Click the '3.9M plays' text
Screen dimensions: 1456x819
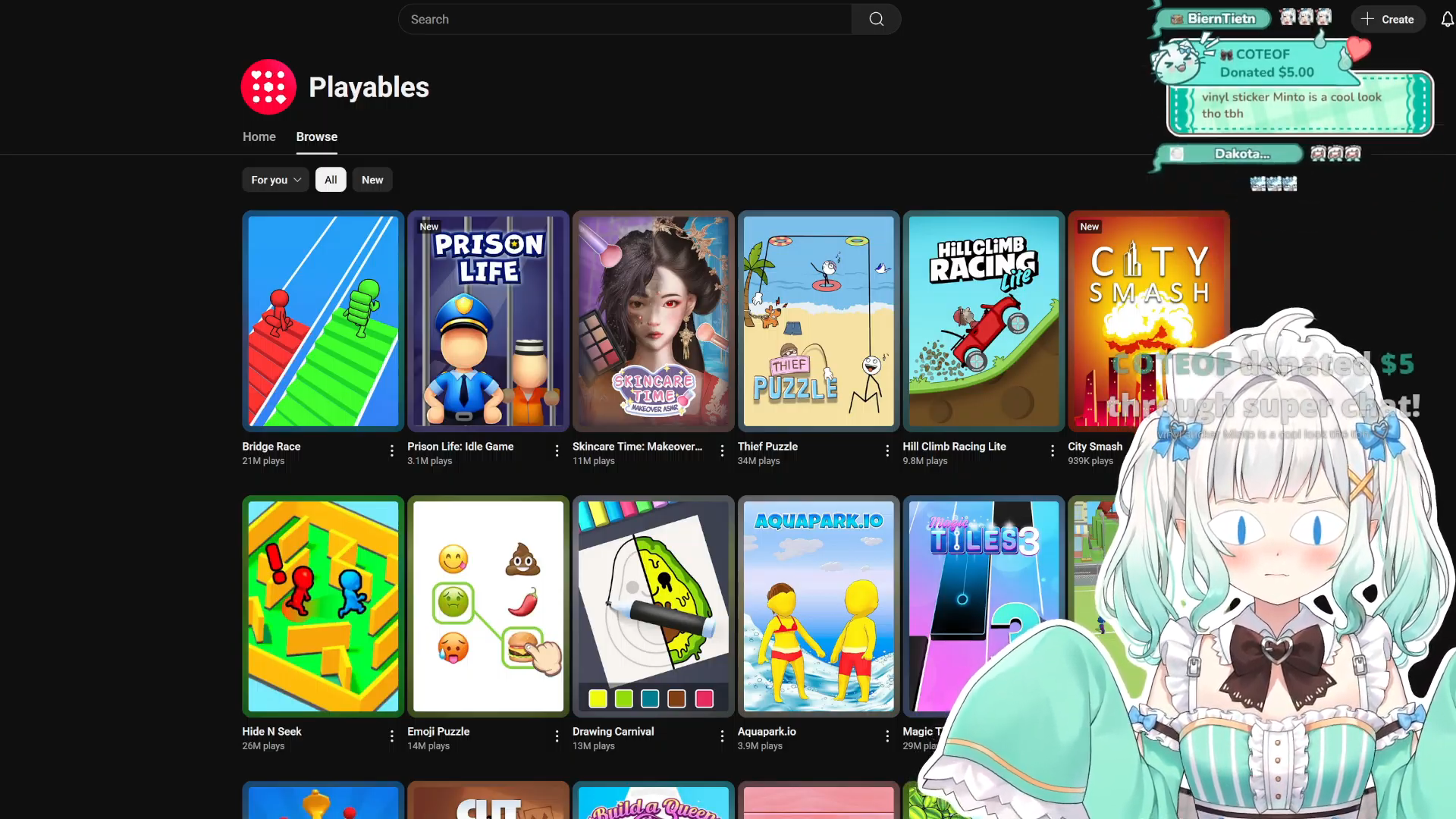click(760, 746)
